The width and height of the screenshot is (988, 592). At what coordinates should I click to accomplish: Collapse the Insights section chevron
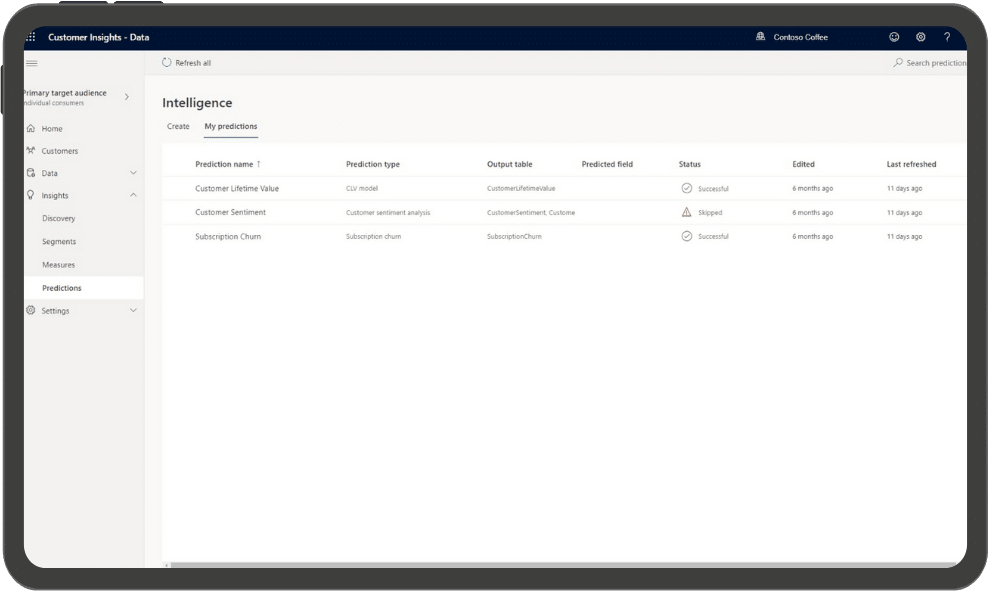(x=133, y=195)
